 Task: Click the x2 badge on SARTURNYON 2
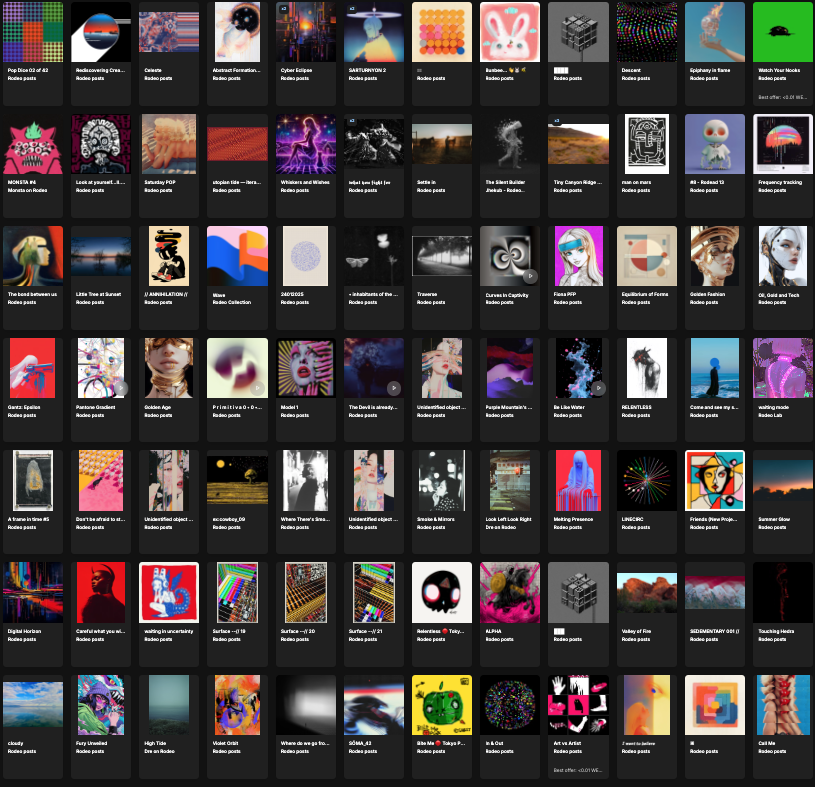[x=352, y=9]
